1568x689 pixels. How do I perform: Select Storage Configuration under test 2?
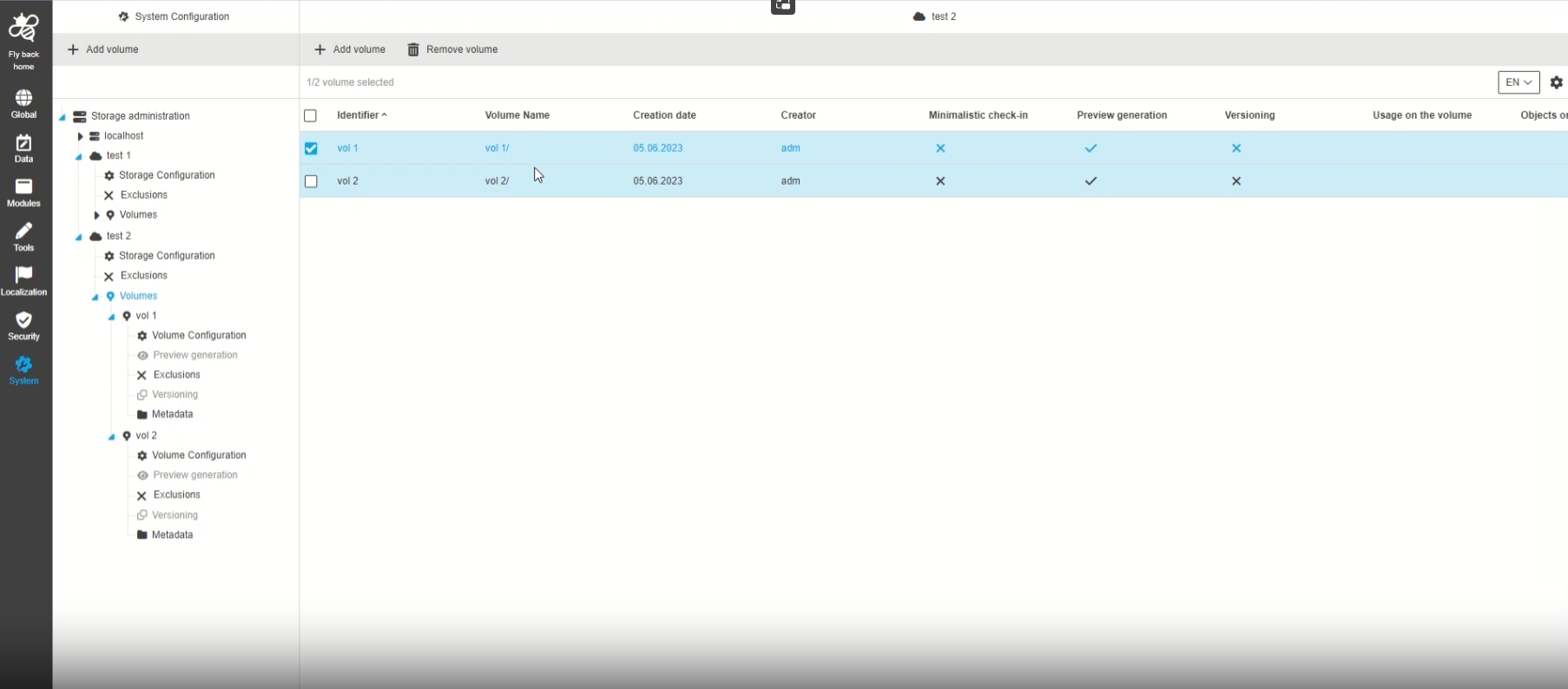click(167, 256)
